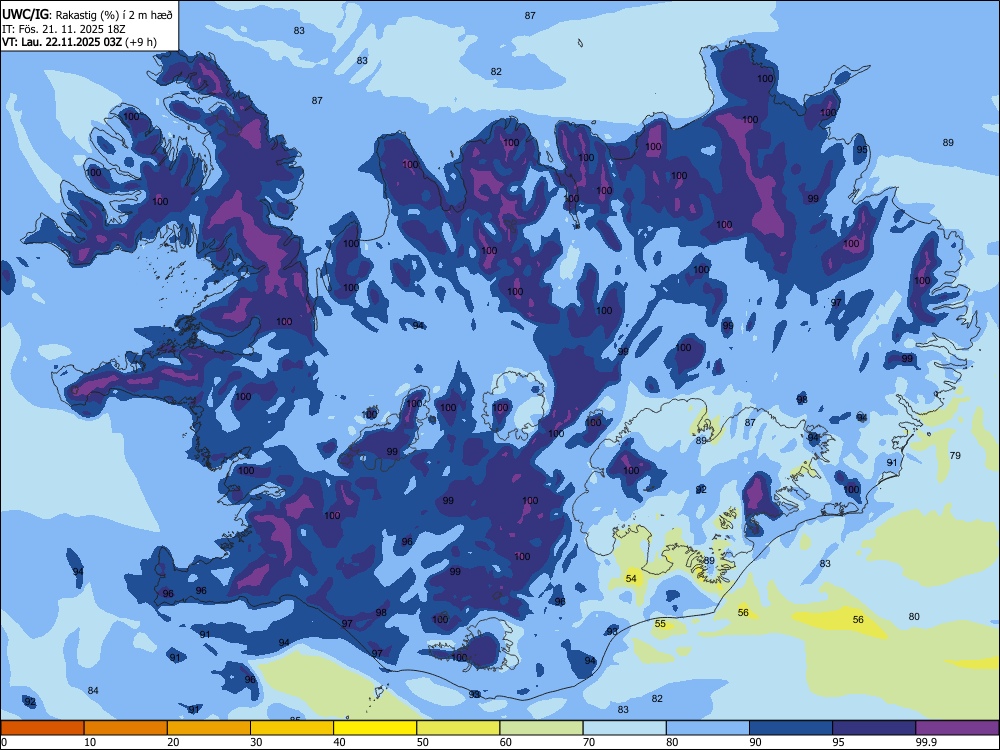The width and height of the screenshot is (1000, 750).
Task: Click the legend tick label '90'
Action: (x=755, y=742)
